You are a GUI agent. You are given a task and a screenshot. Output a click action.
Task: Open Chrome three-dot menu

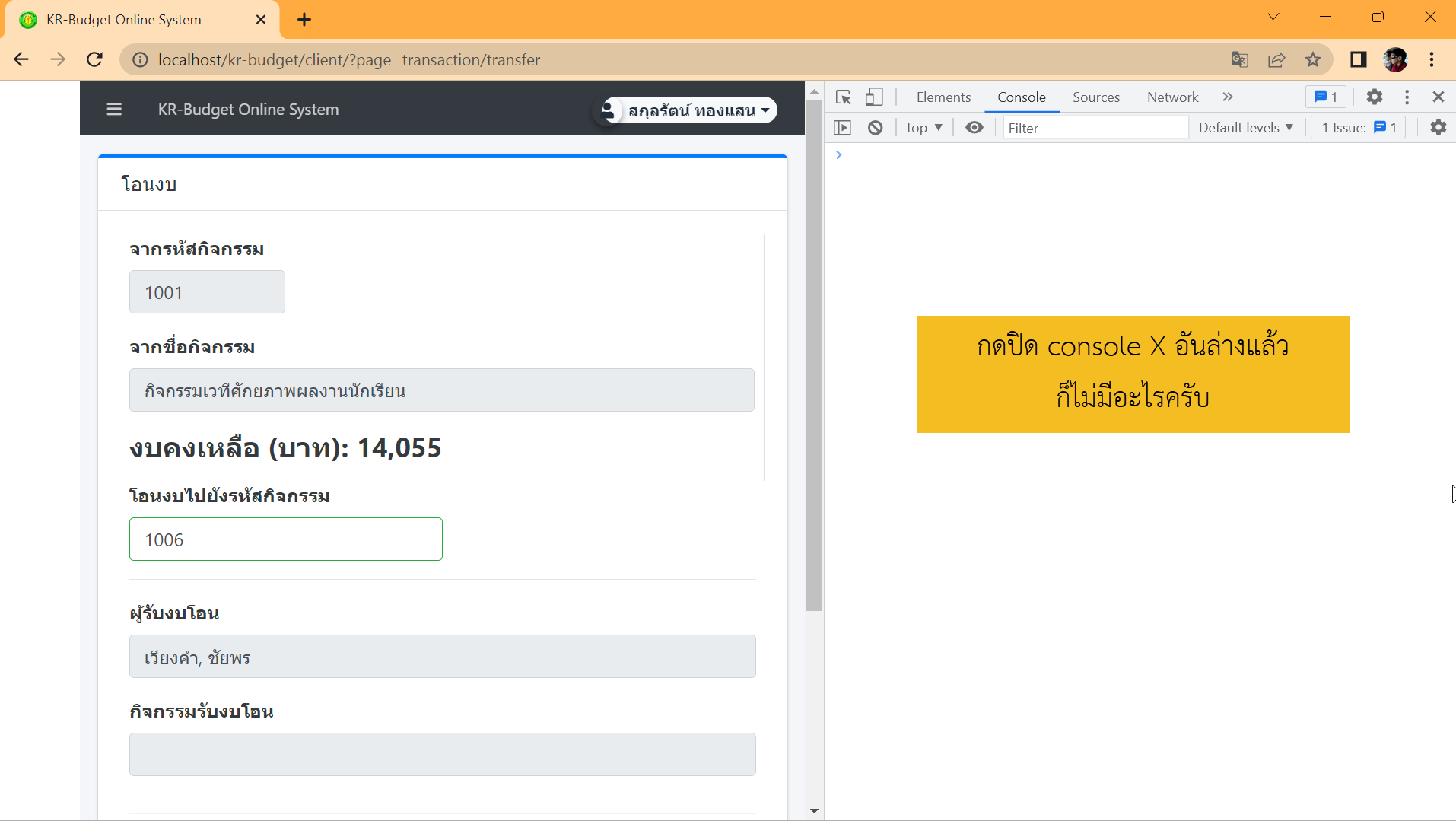point(1432,59)
